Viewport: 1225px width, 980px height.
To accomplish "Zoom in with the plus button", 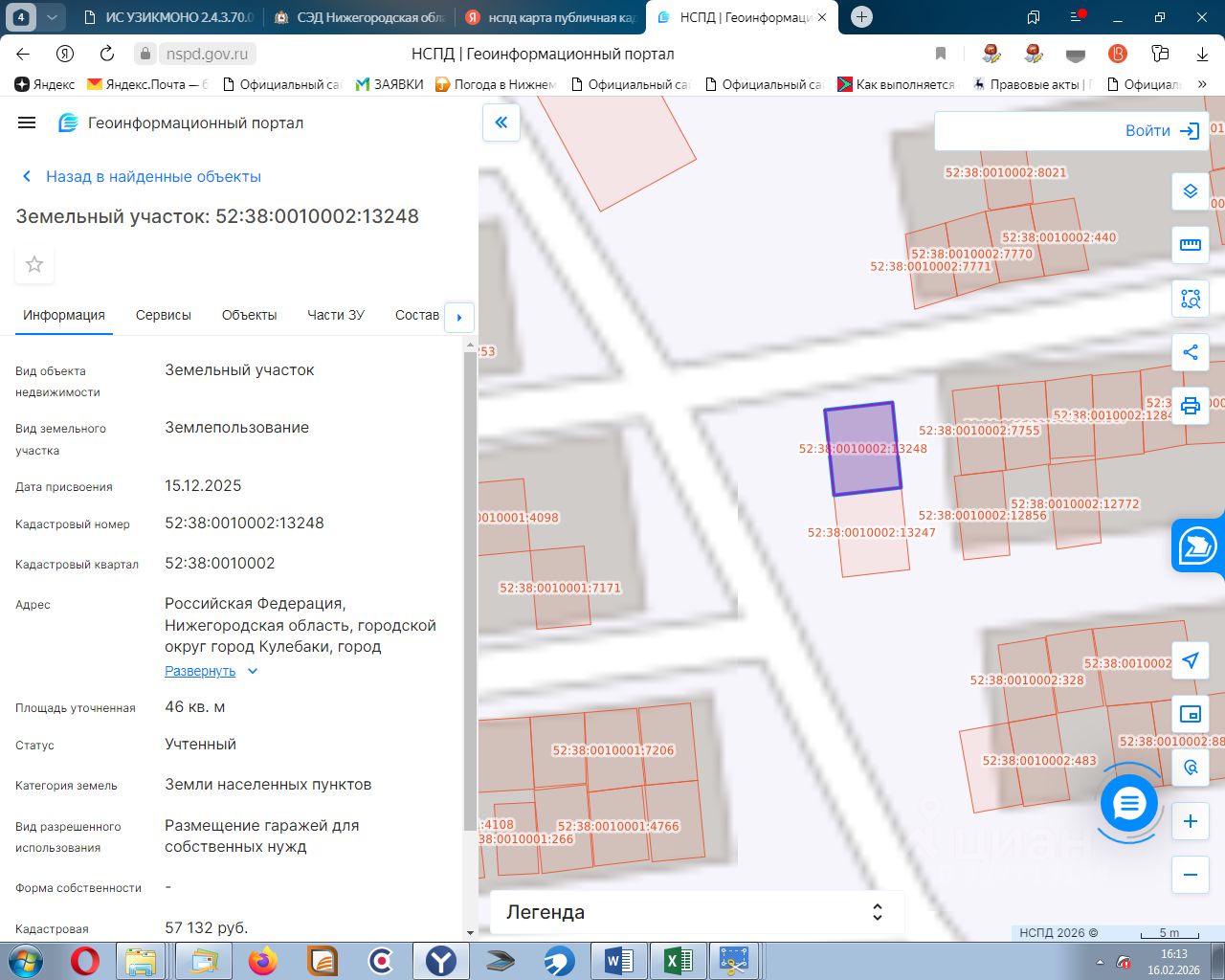I will click(x=1190, y=821).
